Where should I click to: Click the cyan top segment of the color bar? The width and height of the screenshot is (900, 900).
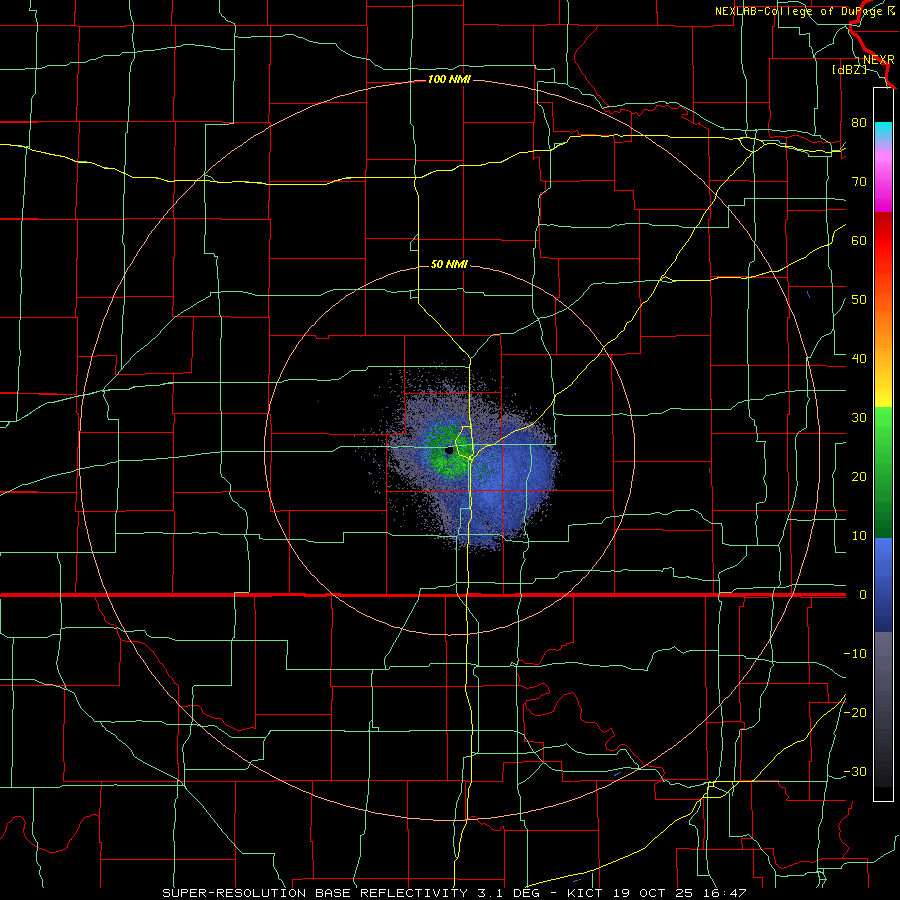tap(883, 132)
